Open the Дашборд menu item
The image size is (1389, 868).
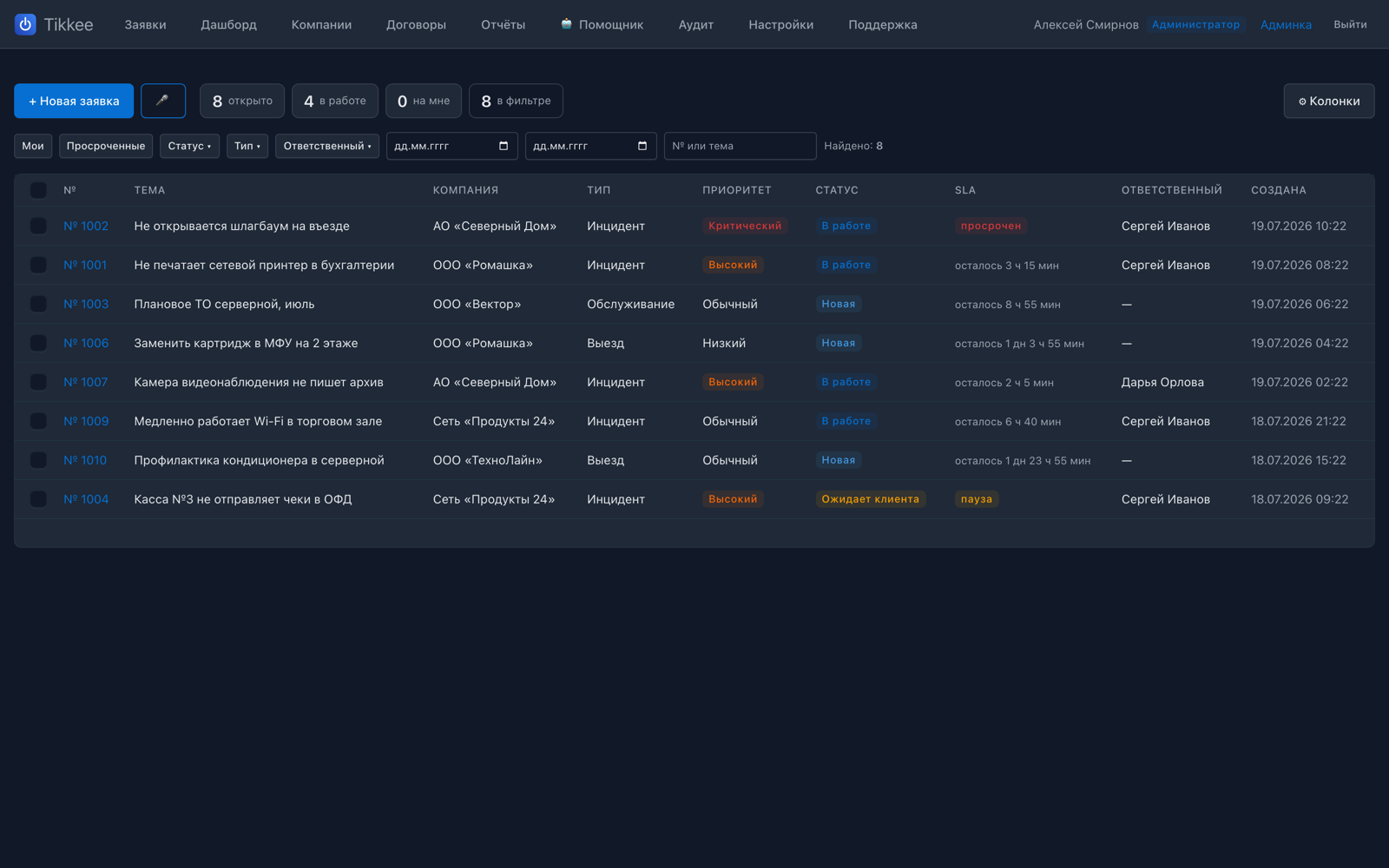click(x=229, y=24)
